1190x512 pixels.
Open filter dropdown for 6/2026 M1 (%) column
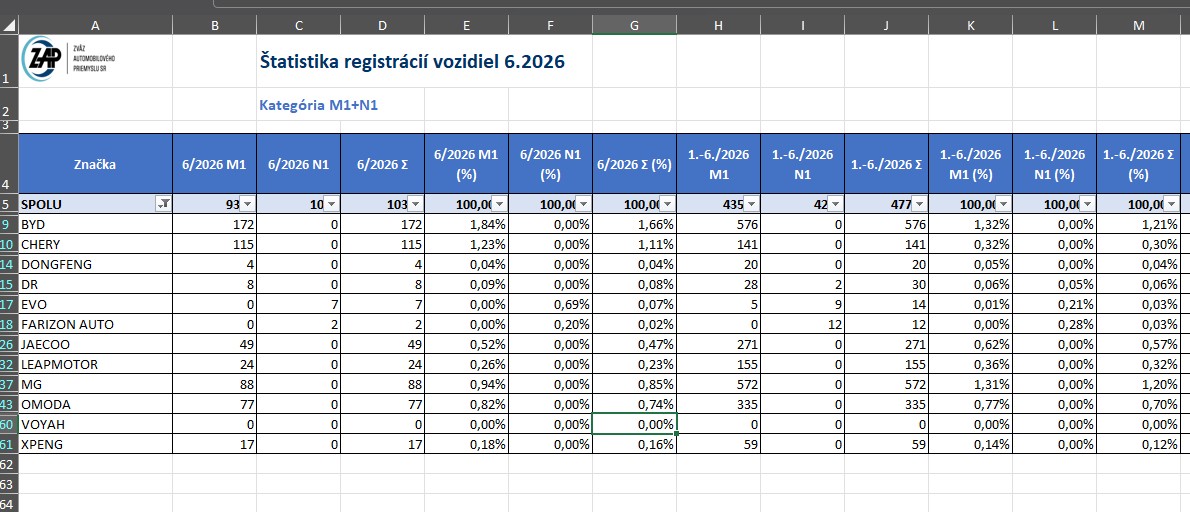(x=499, y=204)
